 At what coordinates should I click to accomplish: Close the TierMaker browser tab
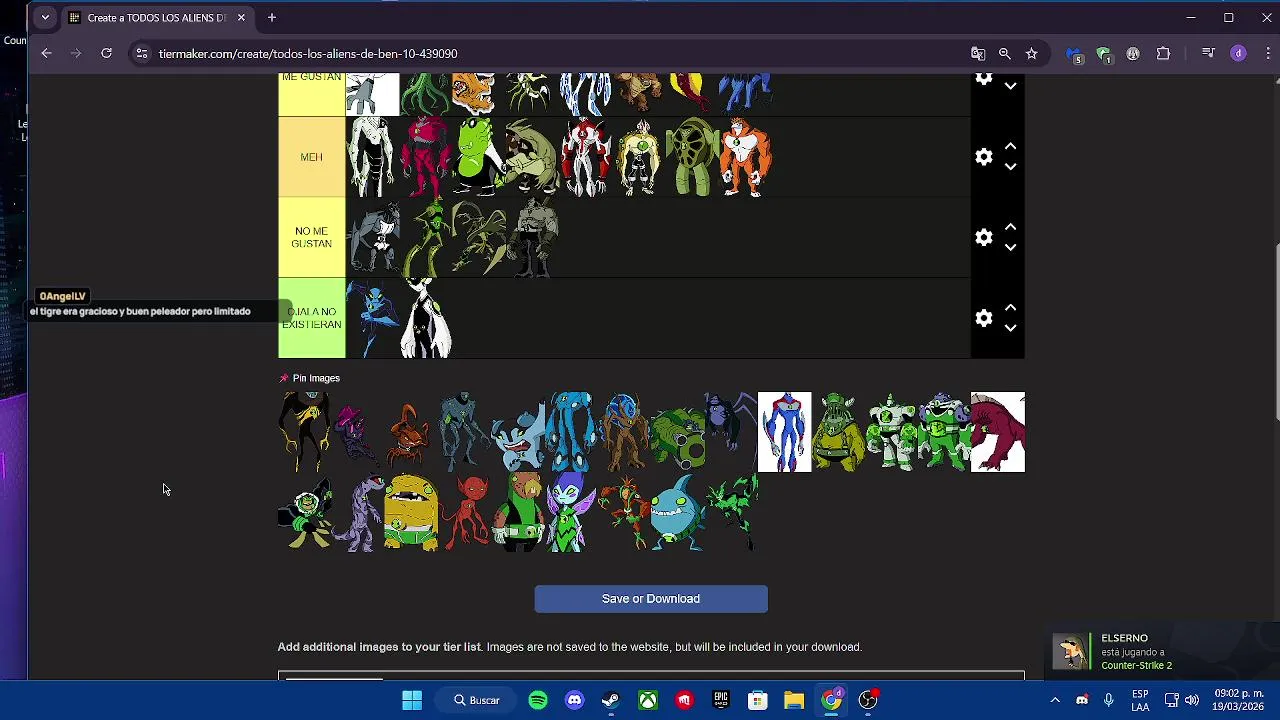coord(241,17)
